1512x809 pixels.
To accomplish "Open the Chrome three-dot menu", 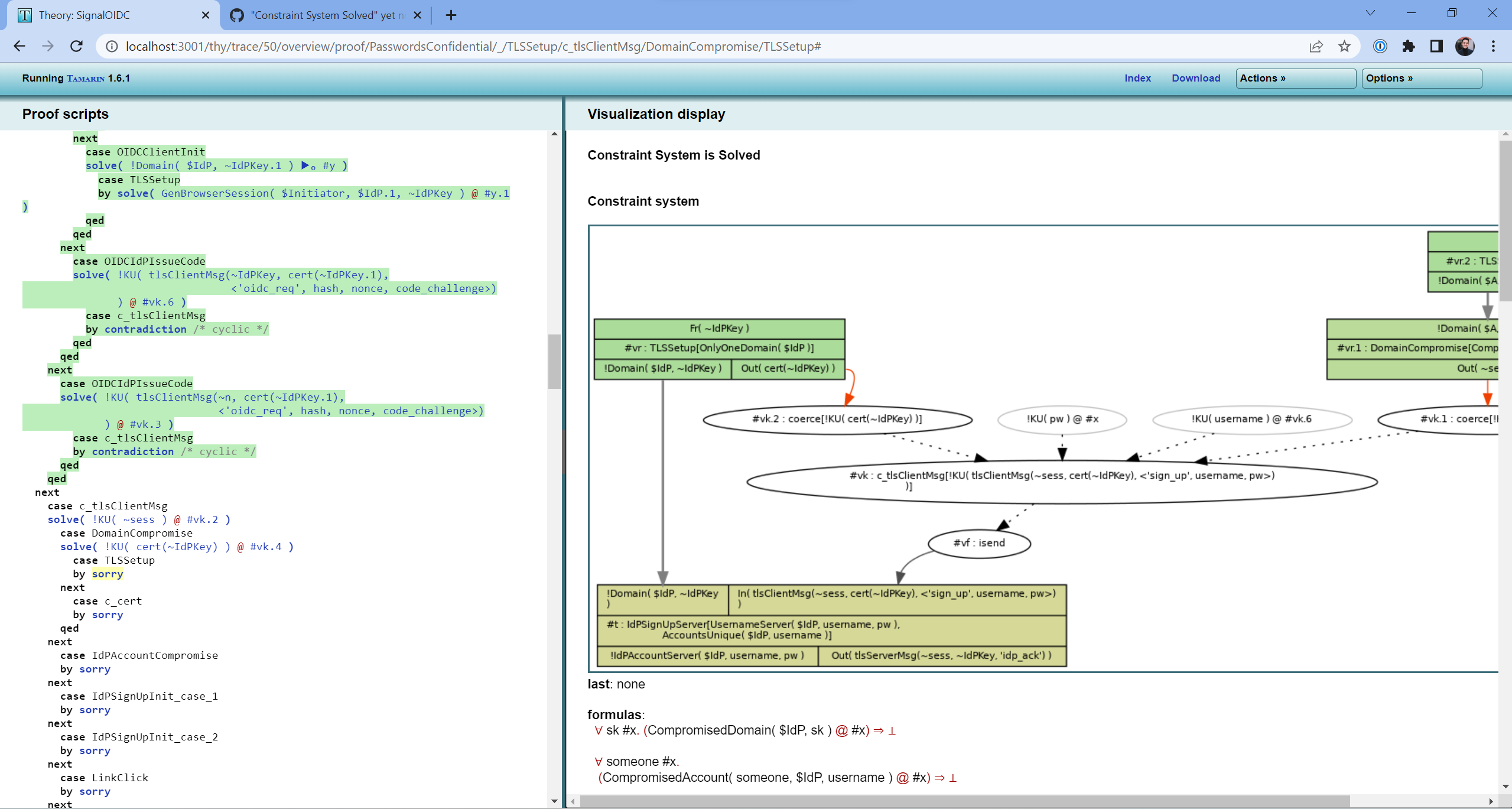I will (x=1494, y=46).
